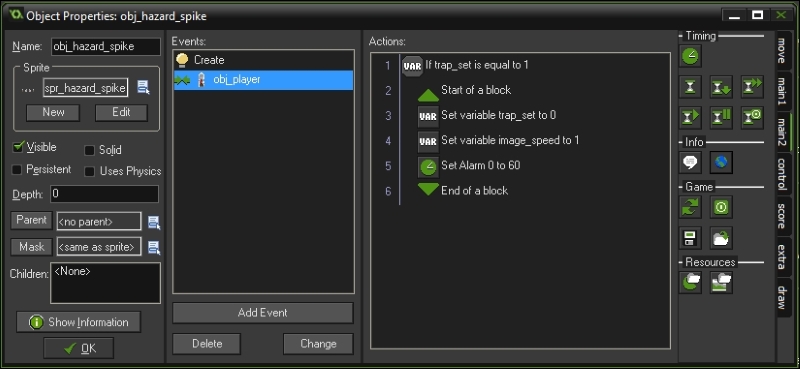
Task: Click the End of a block triangle icon
Action: 428,190
